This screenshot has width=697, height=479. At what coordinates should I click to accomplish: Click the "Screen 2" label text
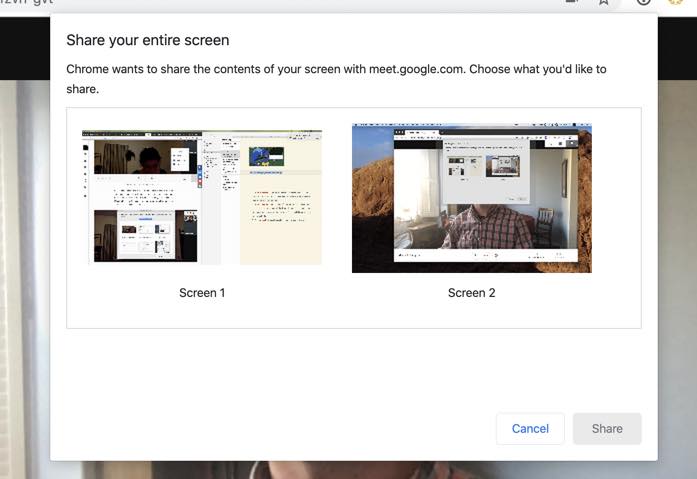[471, 293]
